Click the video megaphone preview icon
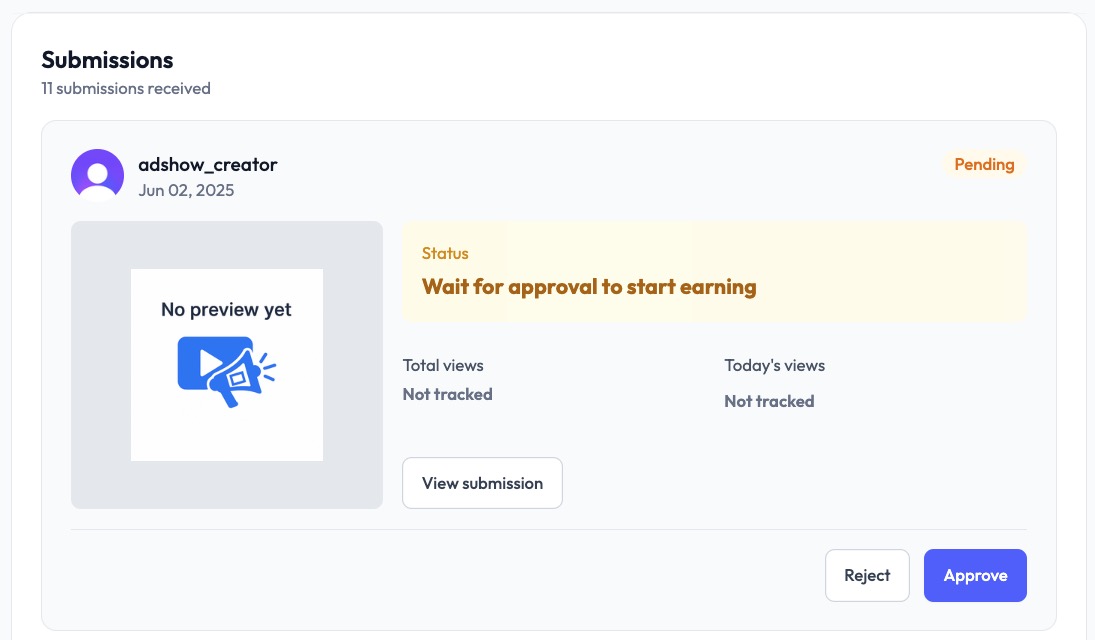The height and width of the screenshot is (640, 1095). tap(227, 372)
